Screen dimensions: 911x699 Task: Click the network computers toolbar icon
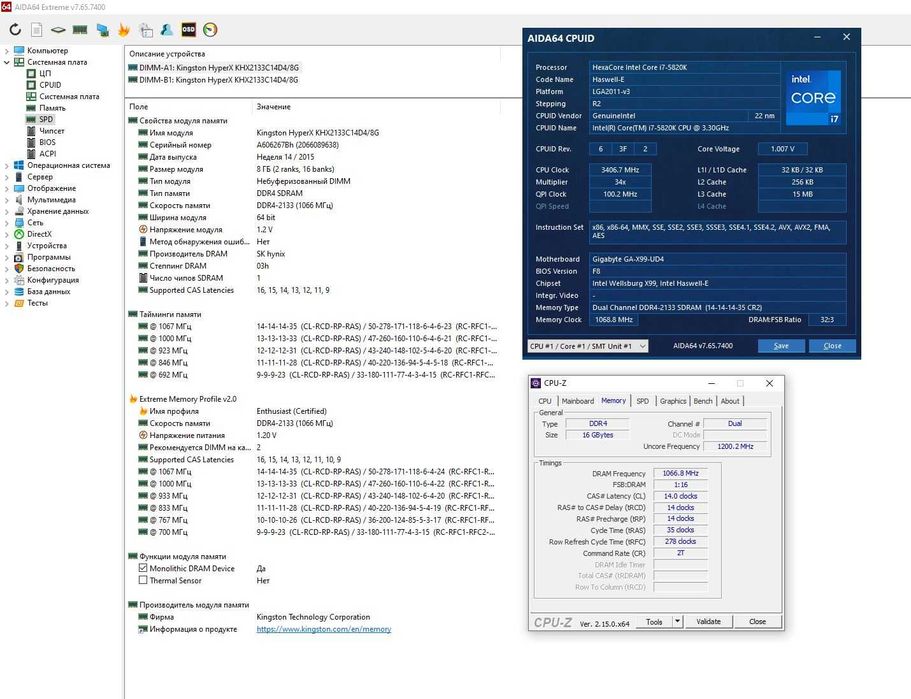coord(102,30)
